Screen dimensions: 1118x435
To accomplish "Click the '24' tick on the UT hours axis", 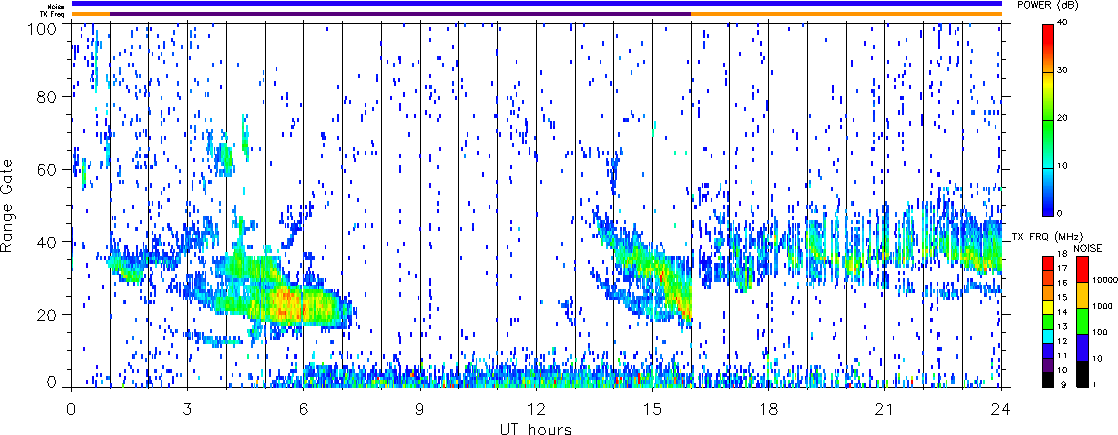I will 1001,408.
